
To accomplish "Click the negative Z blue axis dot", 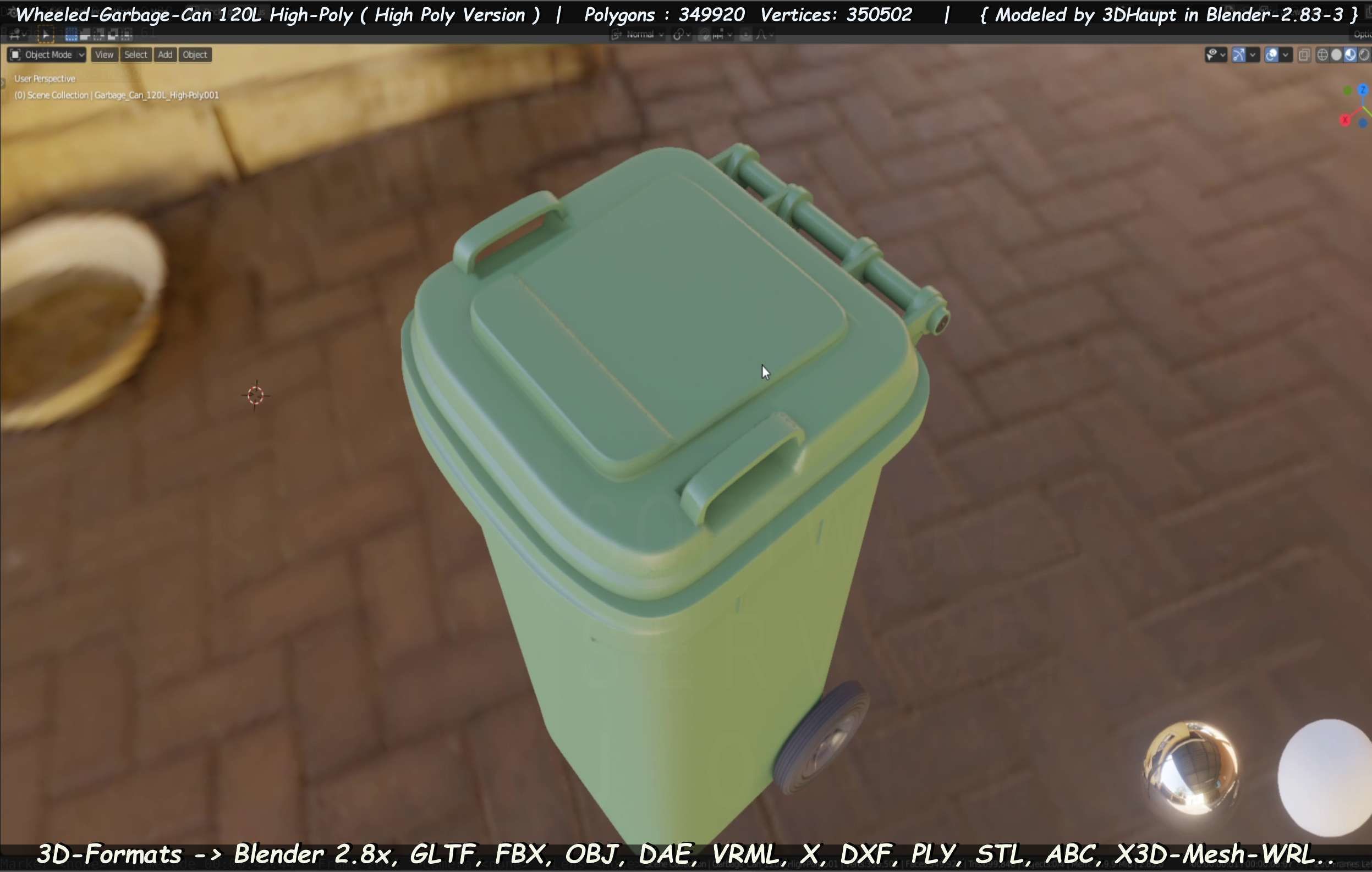I will [1363, 123].
